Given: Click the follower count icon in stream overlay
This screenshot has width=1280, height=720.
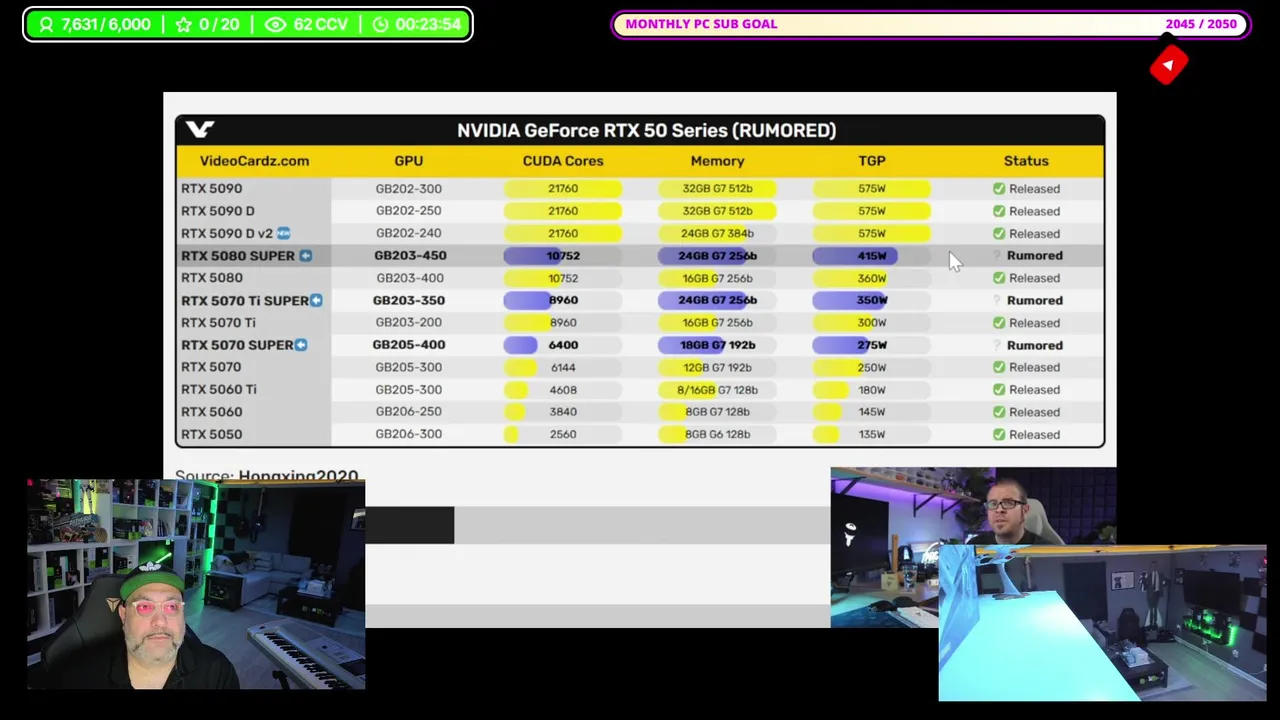Looking at the screenshot, I should click(46, 25).
